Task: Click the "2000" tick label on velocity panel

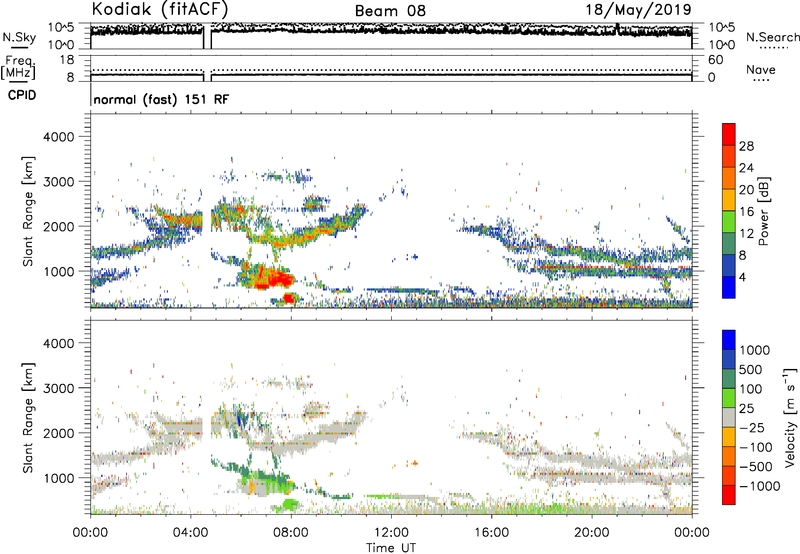Action: [59, 433]
